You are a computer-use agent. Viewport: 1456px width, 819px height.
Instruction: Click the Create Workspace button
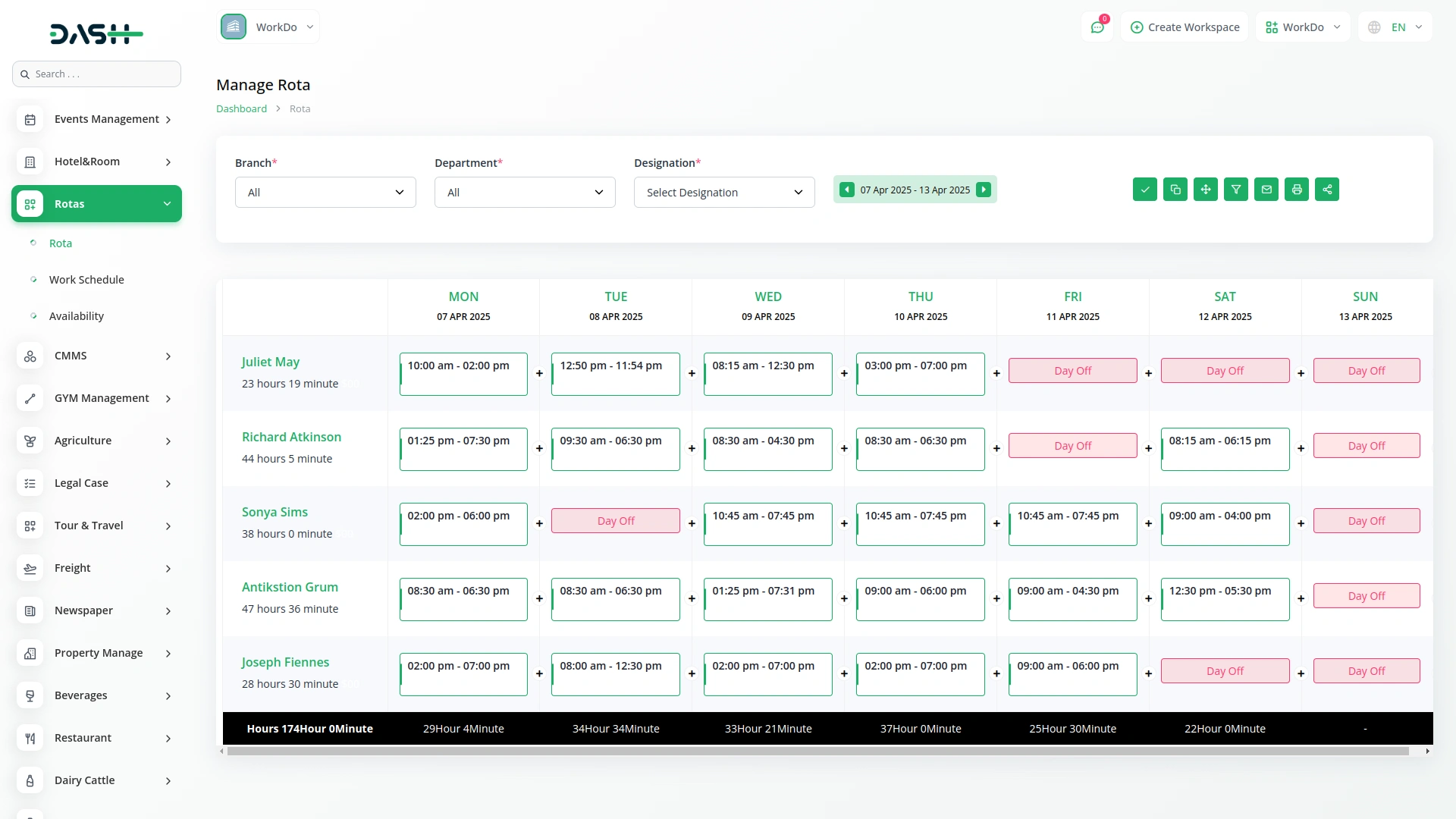[1185, 27]
